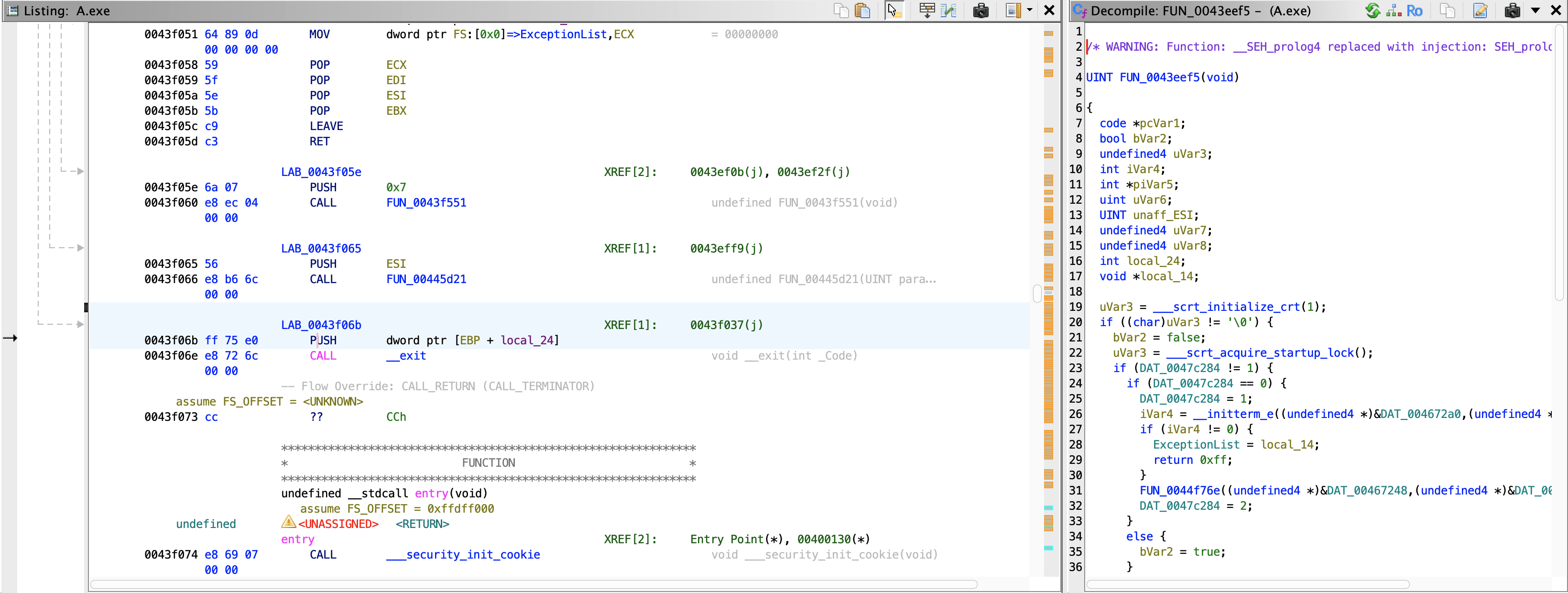Take a snapshot of the Listing window
The image size is (1568, 593).
pos(980,11)
